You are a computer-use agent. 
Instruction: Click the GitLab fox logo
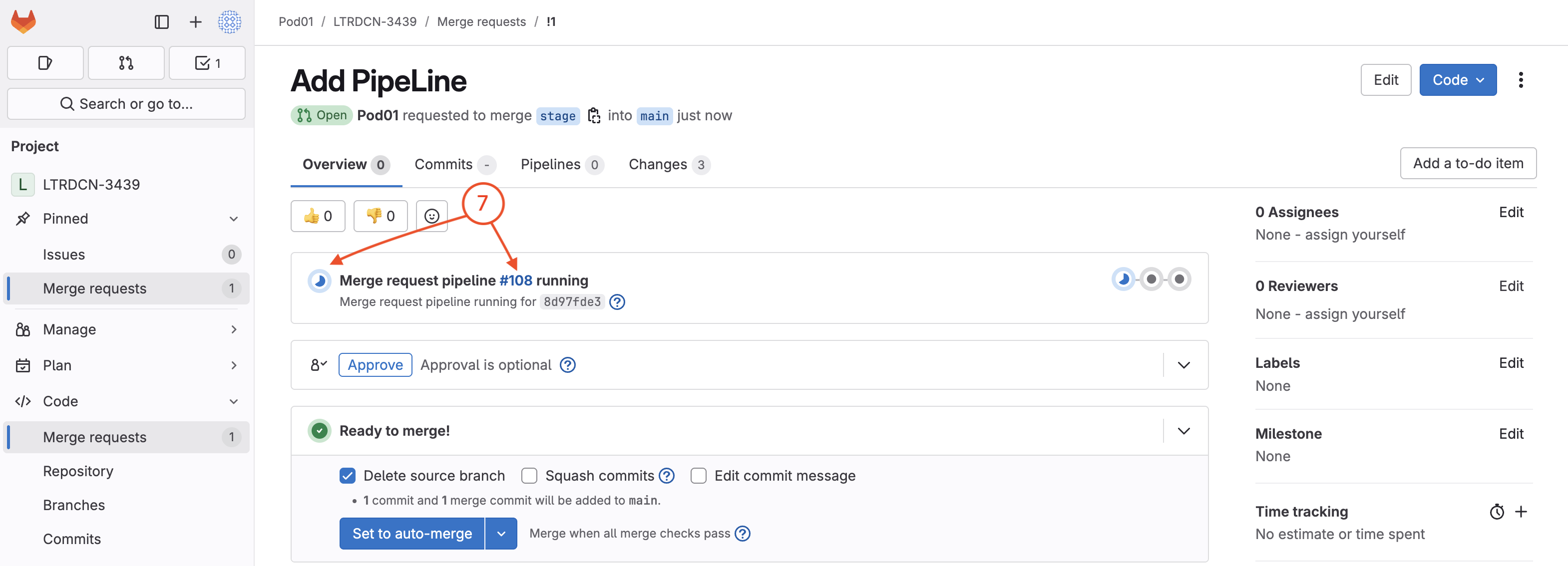tap(24, 22)
